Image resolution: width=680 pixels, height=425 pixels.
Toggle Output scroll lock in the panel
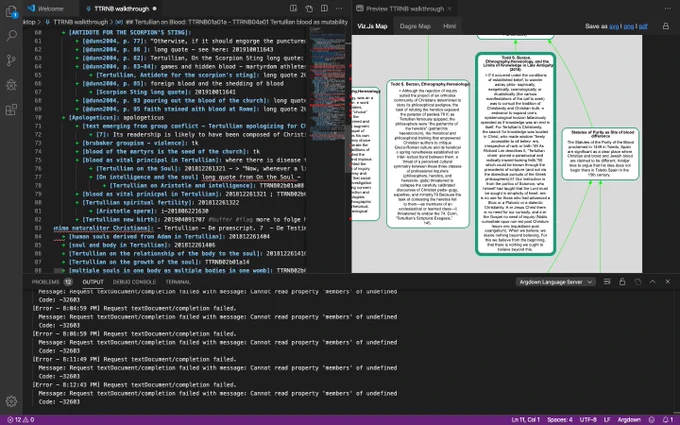[x=622, y=282]
